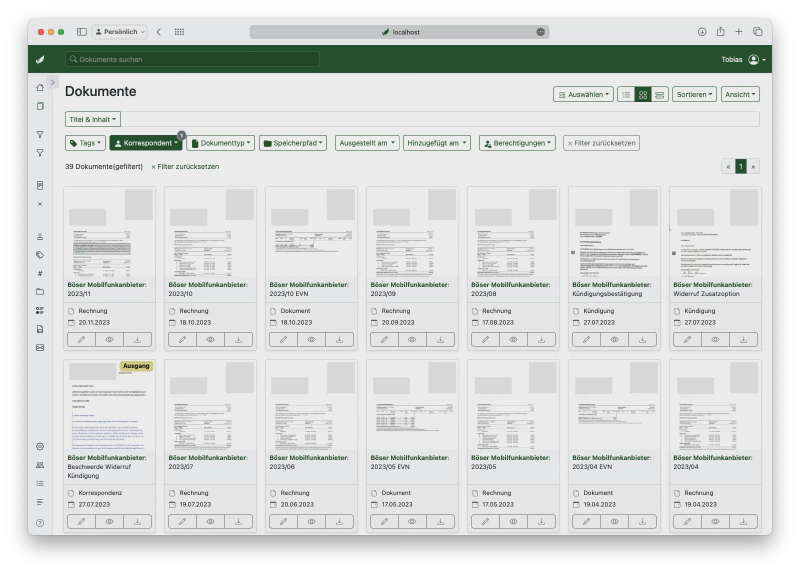Click the Dokumente suchen search field
Image resolution: width=800 pixels, height=572 pixels.
point(193,60)
